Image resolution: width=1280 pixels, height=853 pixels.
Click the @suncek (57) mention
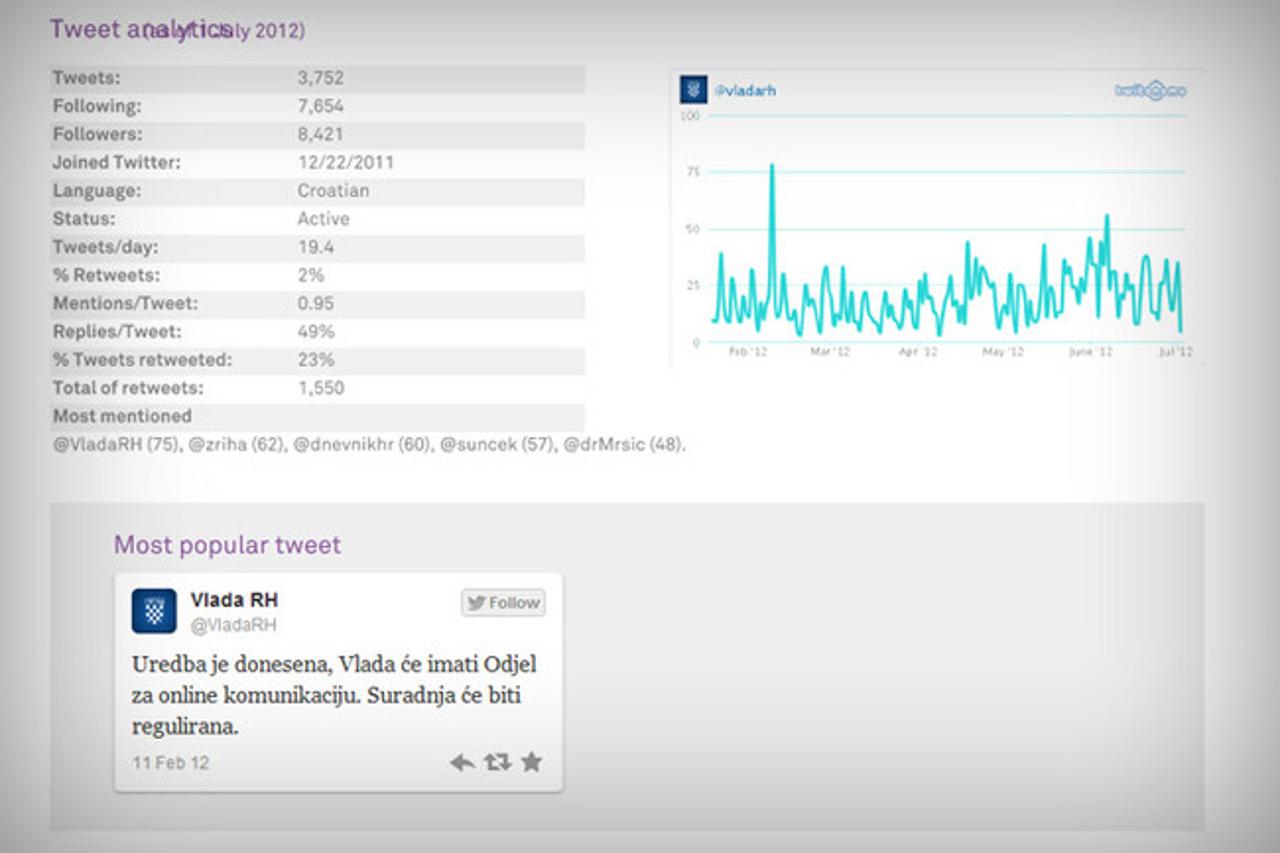click(497, 445)
